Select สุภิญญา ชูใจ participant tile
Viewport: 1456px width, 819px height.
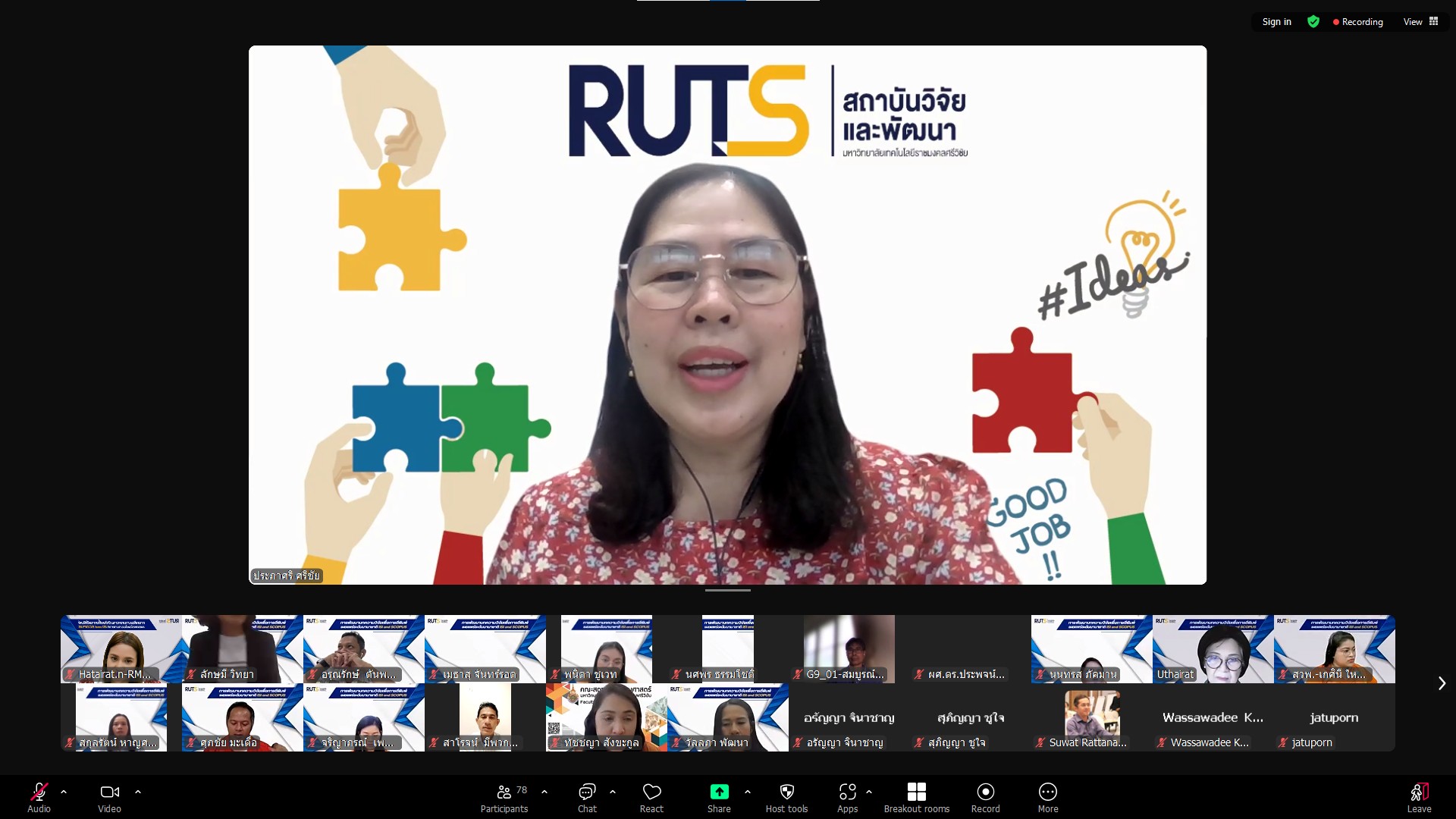pos(971,717)
